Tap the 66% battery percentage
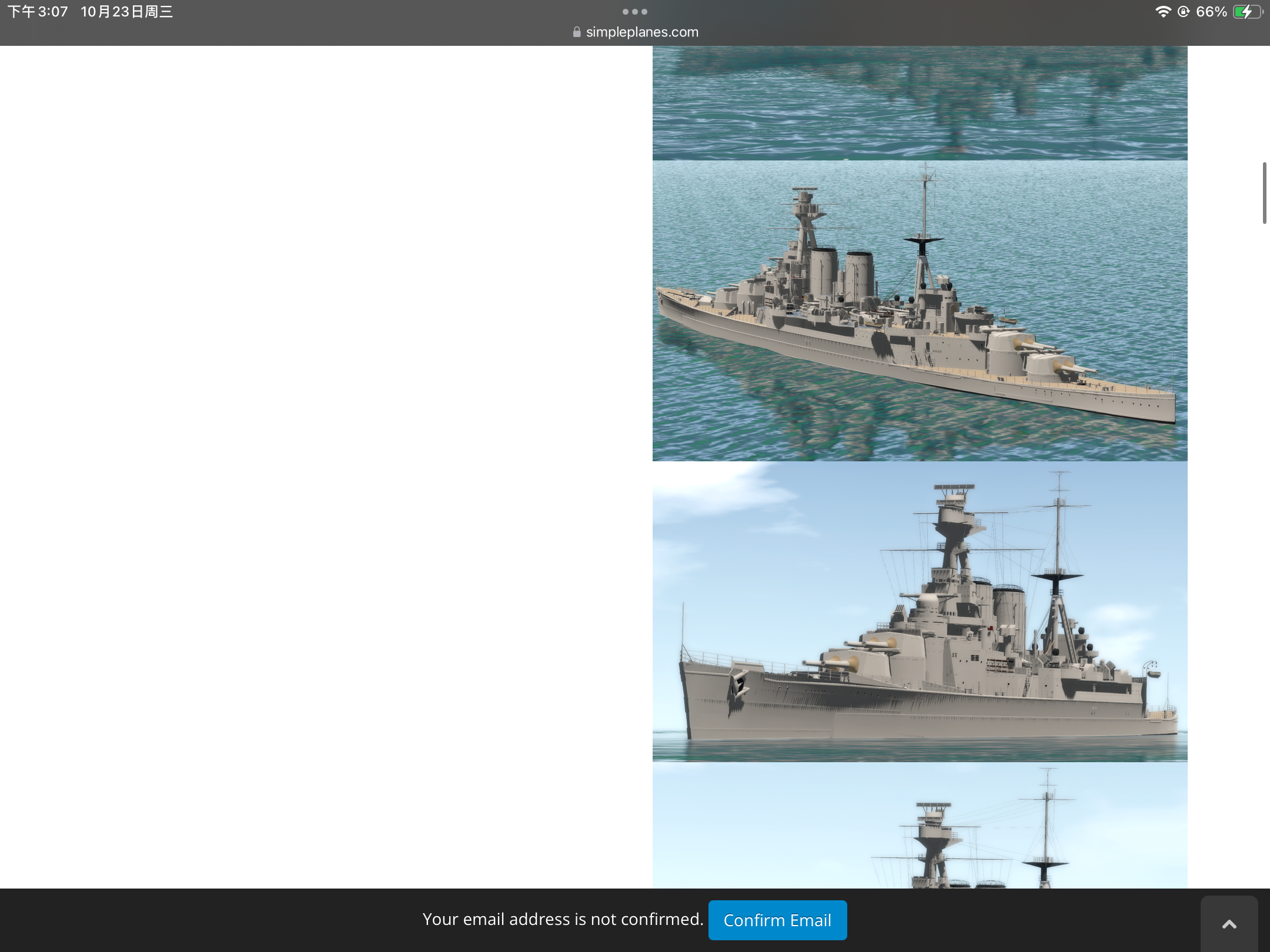This screenshot has height=952, width=1270. coord(1211,12)
